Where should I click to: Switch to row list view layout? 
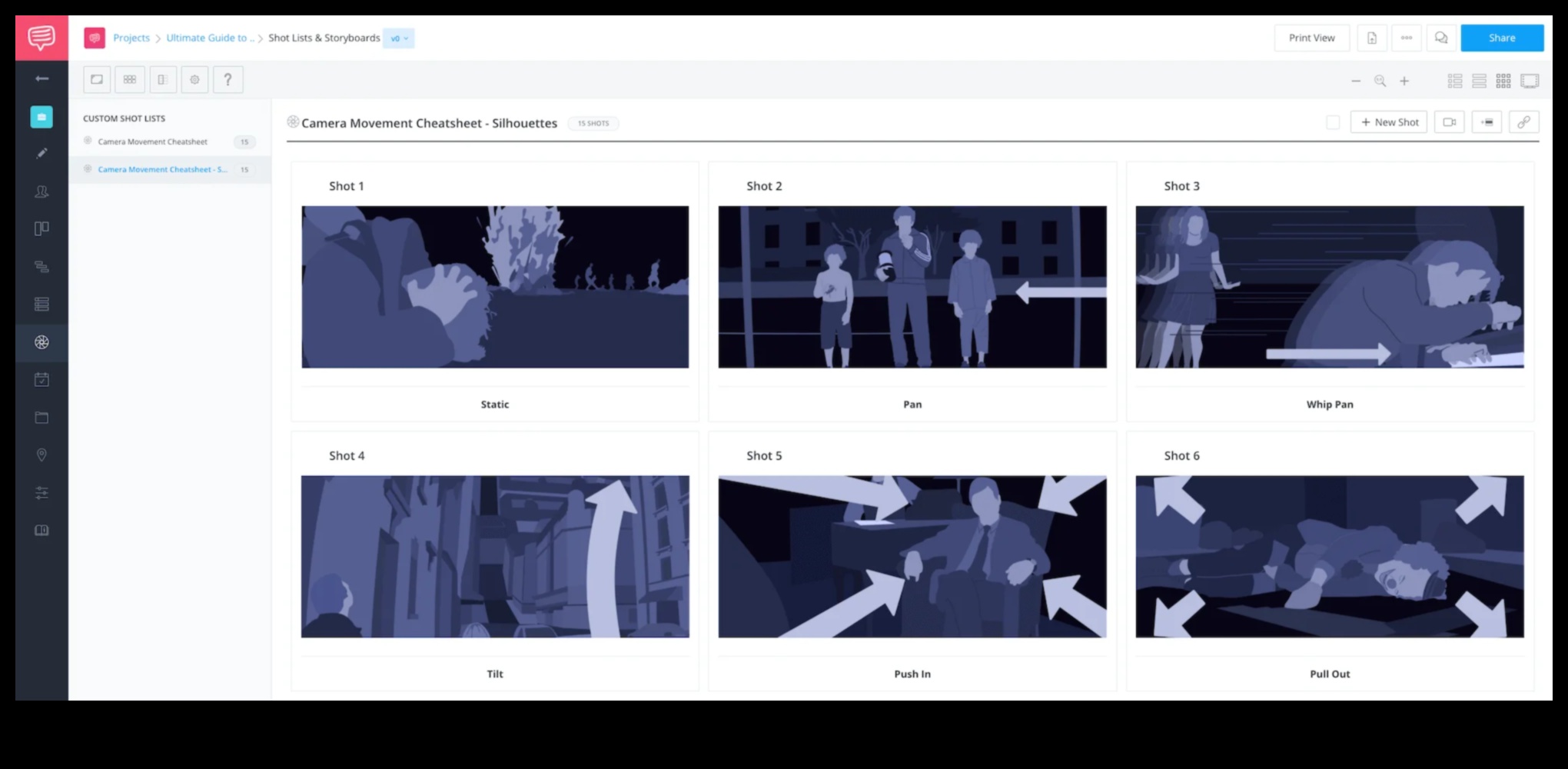click(x=1480, y=81)
